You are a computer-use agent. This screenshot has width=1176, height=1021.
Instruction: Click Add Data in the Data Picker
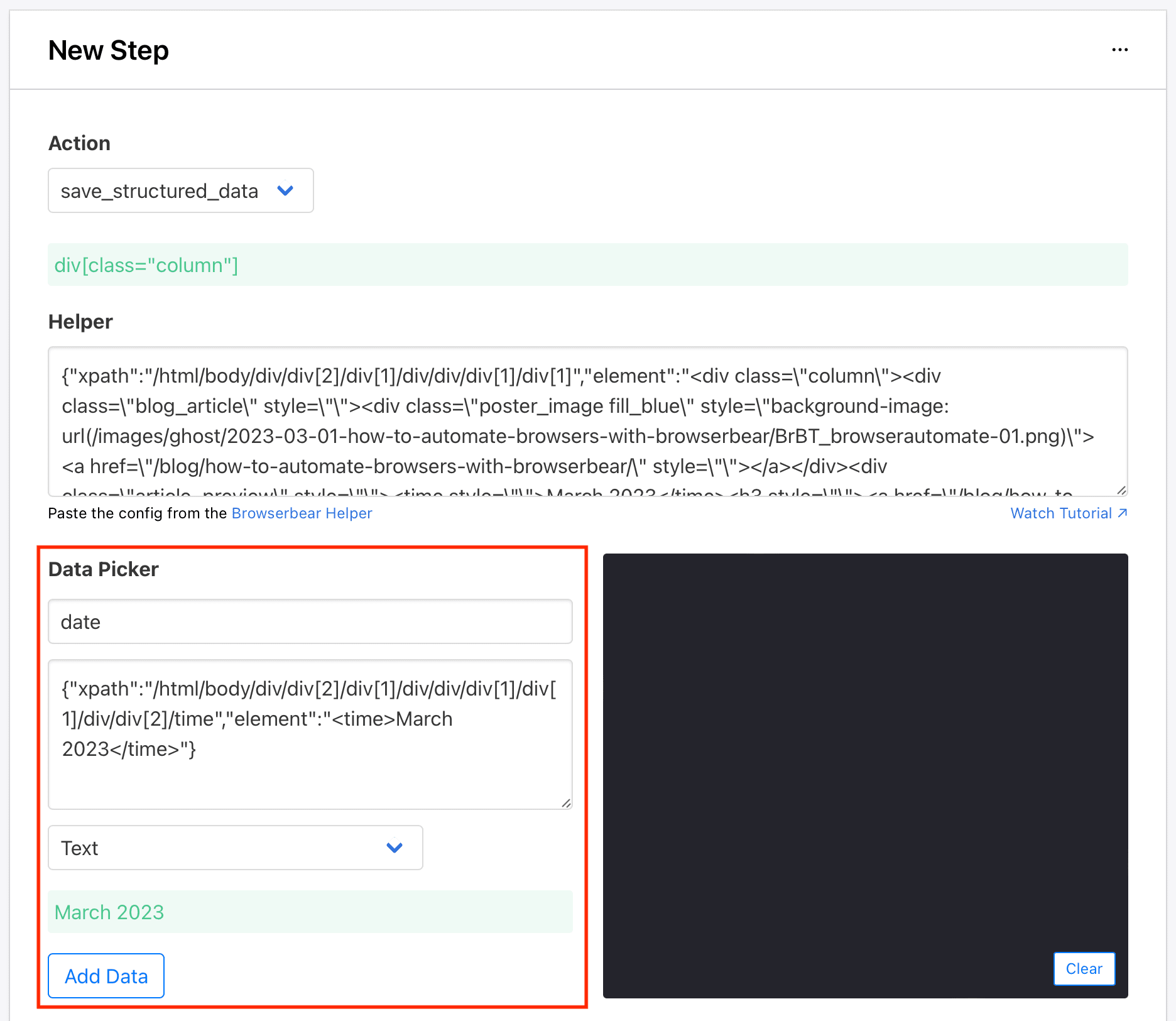(106, 976)
